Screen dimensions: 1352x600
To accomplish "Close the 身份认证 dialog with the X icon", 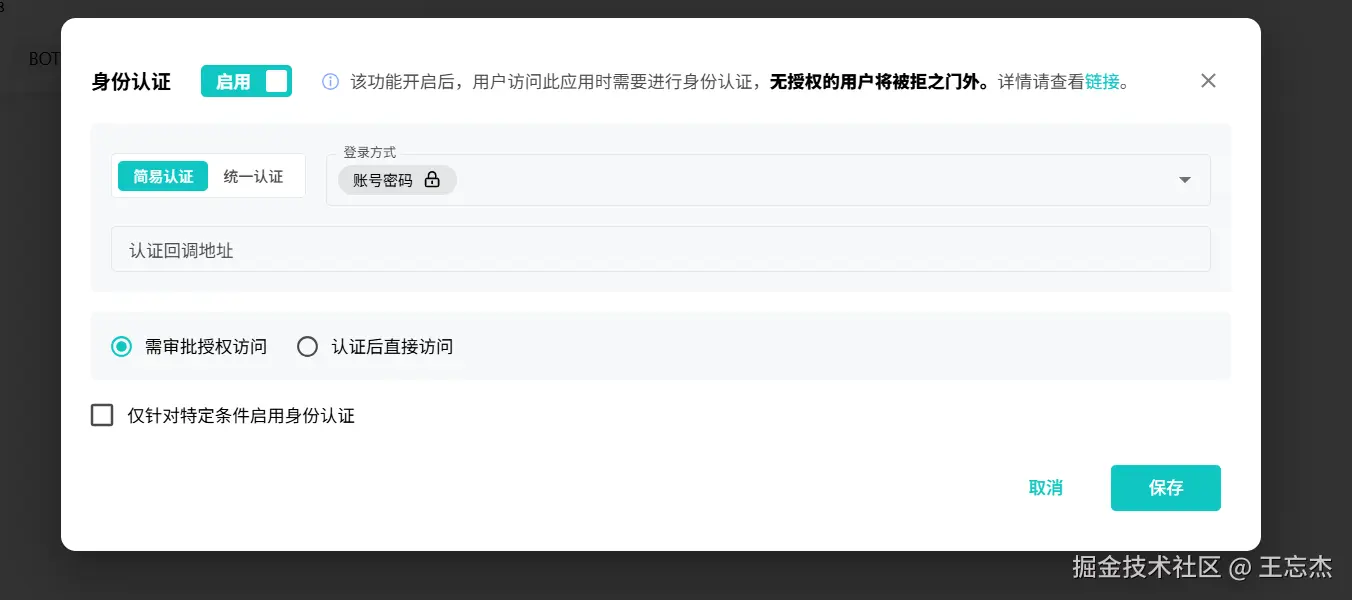I will click(x=1208, y=81).
